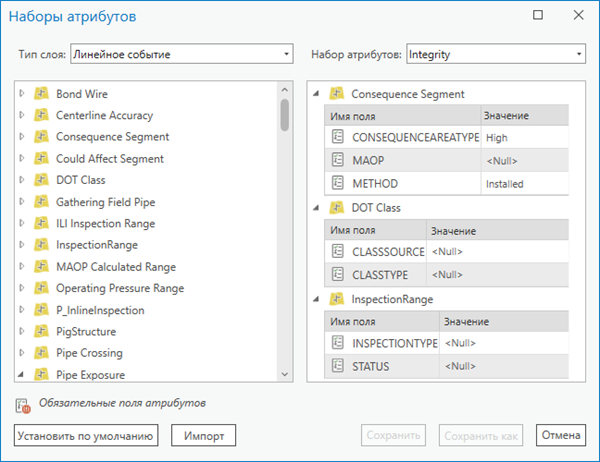Viewport: 600px width, 462px height.
Task: Collapse the Consequence Segment group
Action: [x=316, y=94]
